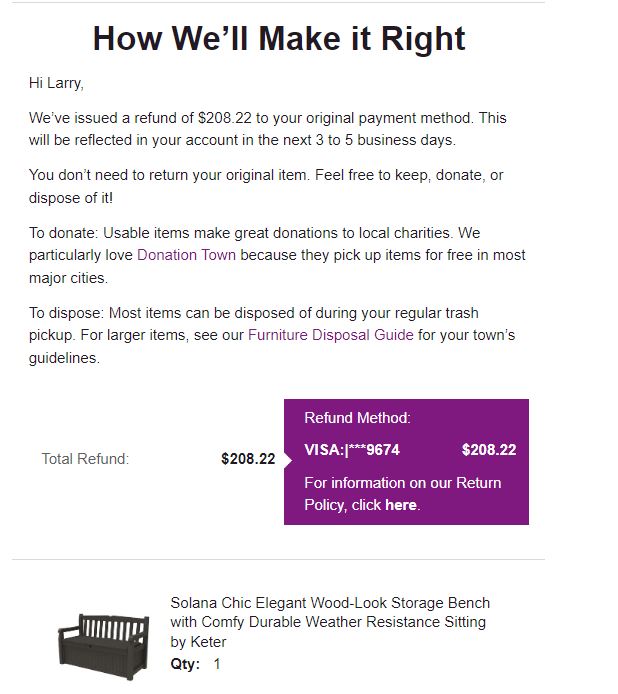Click the 'Hi Larry,' greeting

[56, 83]
